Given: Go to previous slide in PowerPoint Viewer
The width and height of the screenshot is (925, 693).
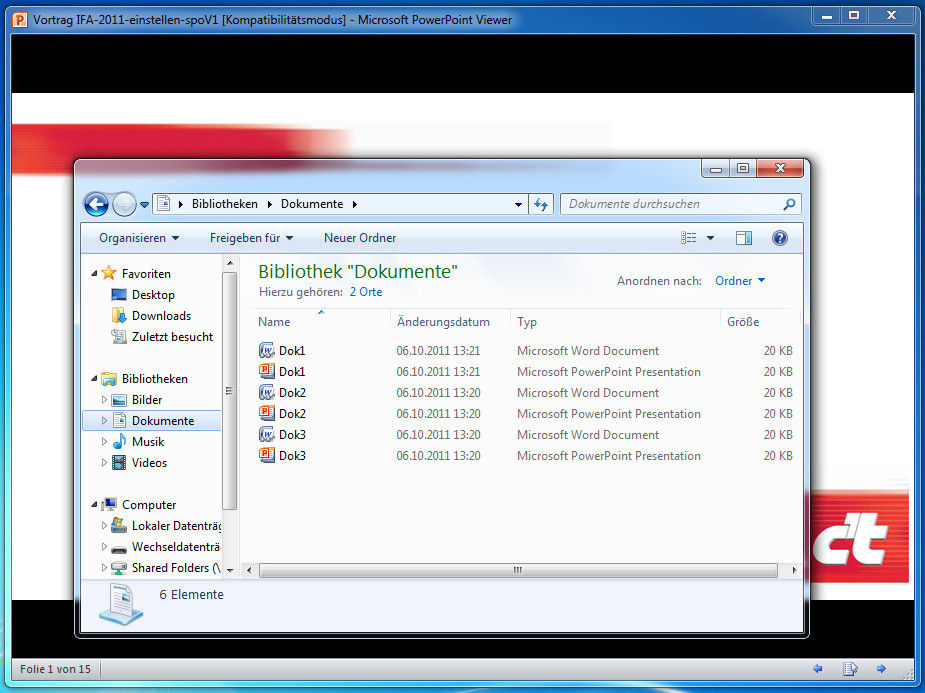Looking at the screenshot, I should click(x=818, y=669).
